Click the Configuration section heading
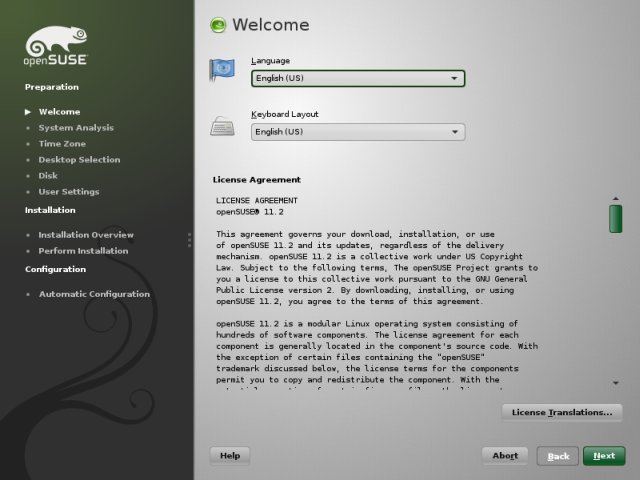 [x=56, y=269]
